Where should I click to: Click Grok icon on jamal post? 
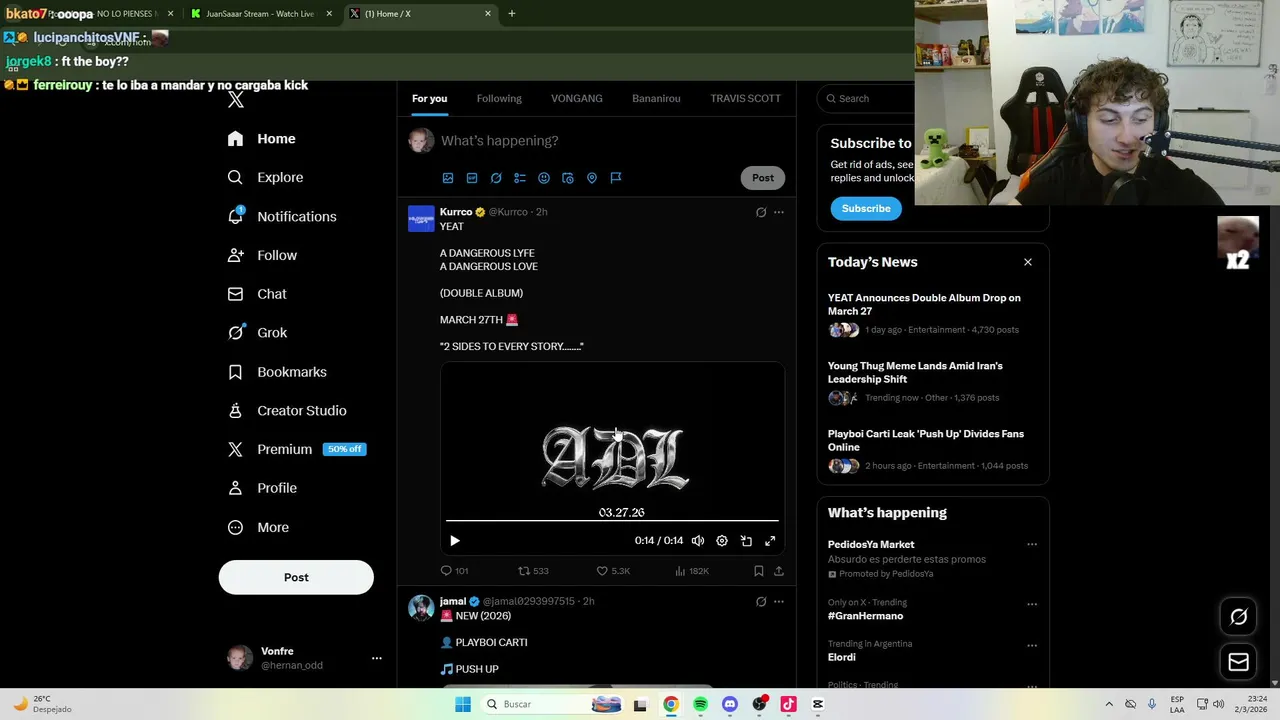pos(761,602)
